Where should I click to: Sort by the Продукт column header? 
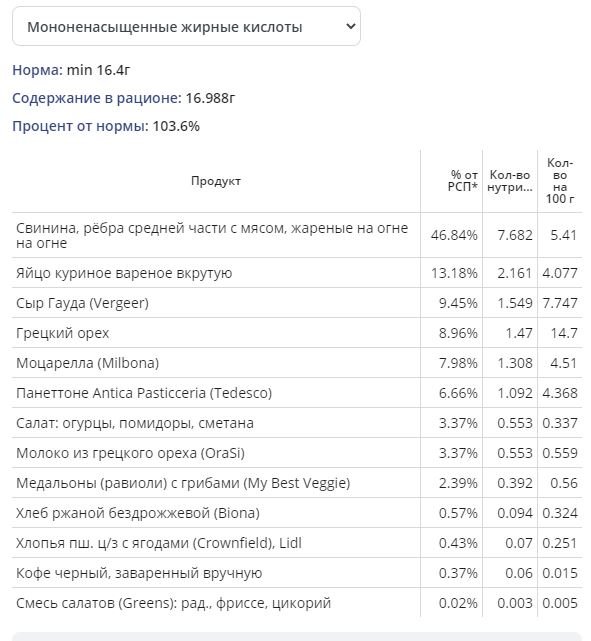(x=216, y=181)
